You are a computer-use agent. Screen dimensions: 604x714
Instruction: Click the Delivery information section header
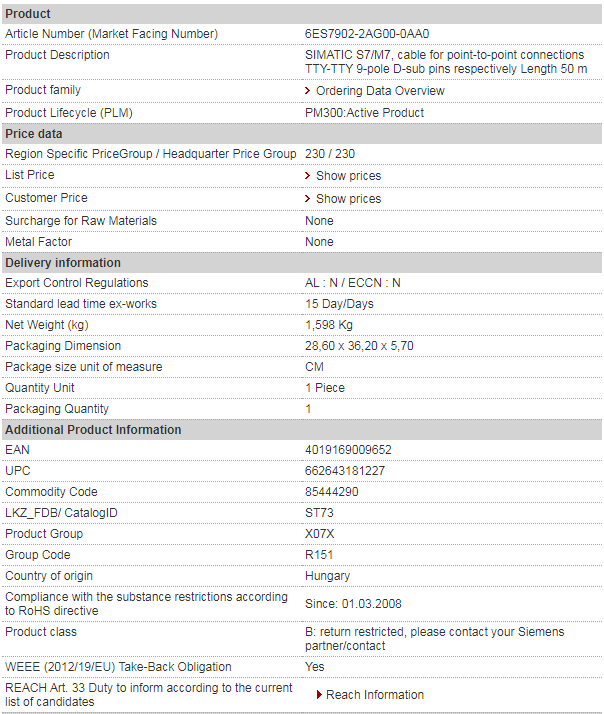tap(302, 263)
